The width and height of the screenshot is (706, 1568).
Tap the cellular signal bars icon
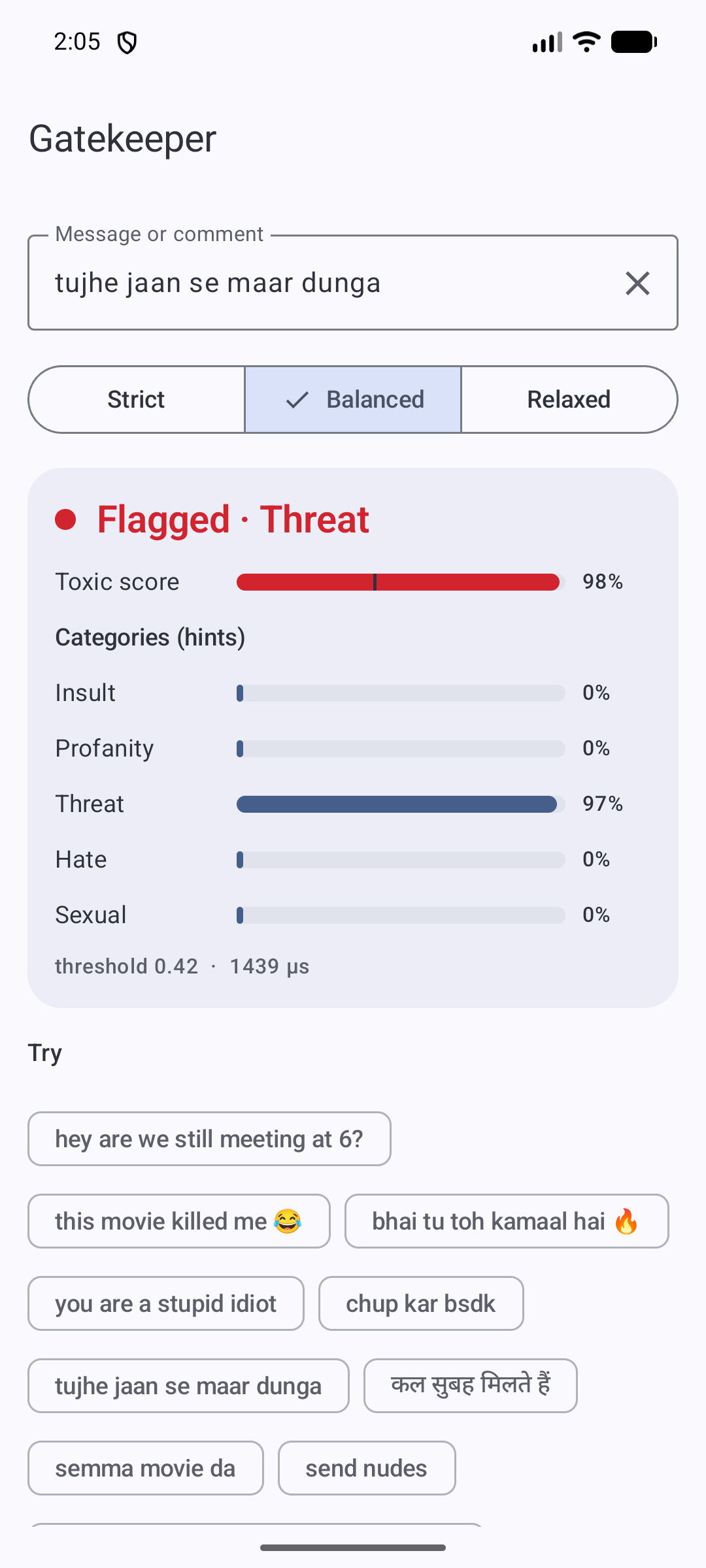click(547, 42)
